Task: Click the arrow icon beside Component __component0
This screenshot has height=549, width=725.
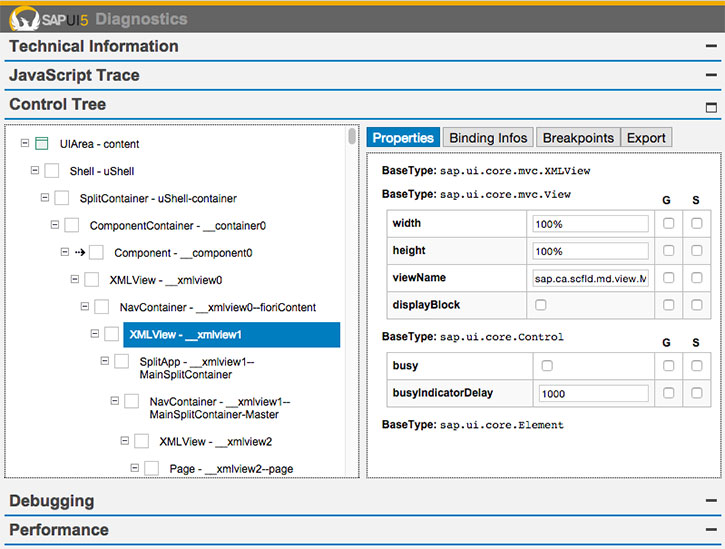Action: click(80, 253)
